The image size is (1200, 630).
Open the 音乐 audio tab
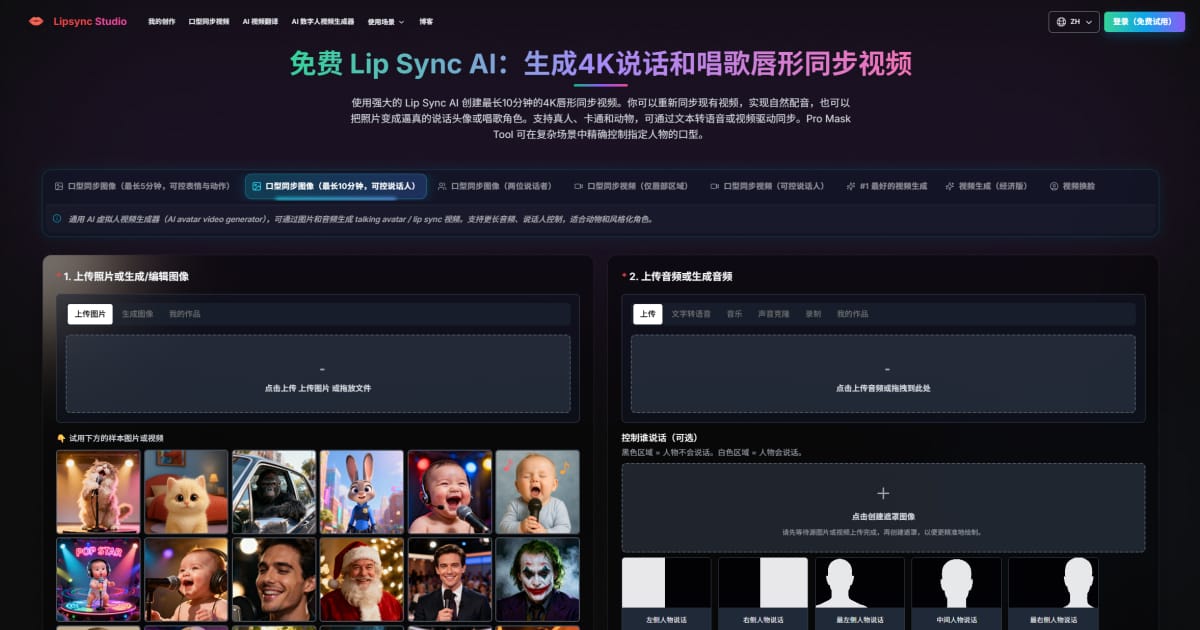(735, 314)
